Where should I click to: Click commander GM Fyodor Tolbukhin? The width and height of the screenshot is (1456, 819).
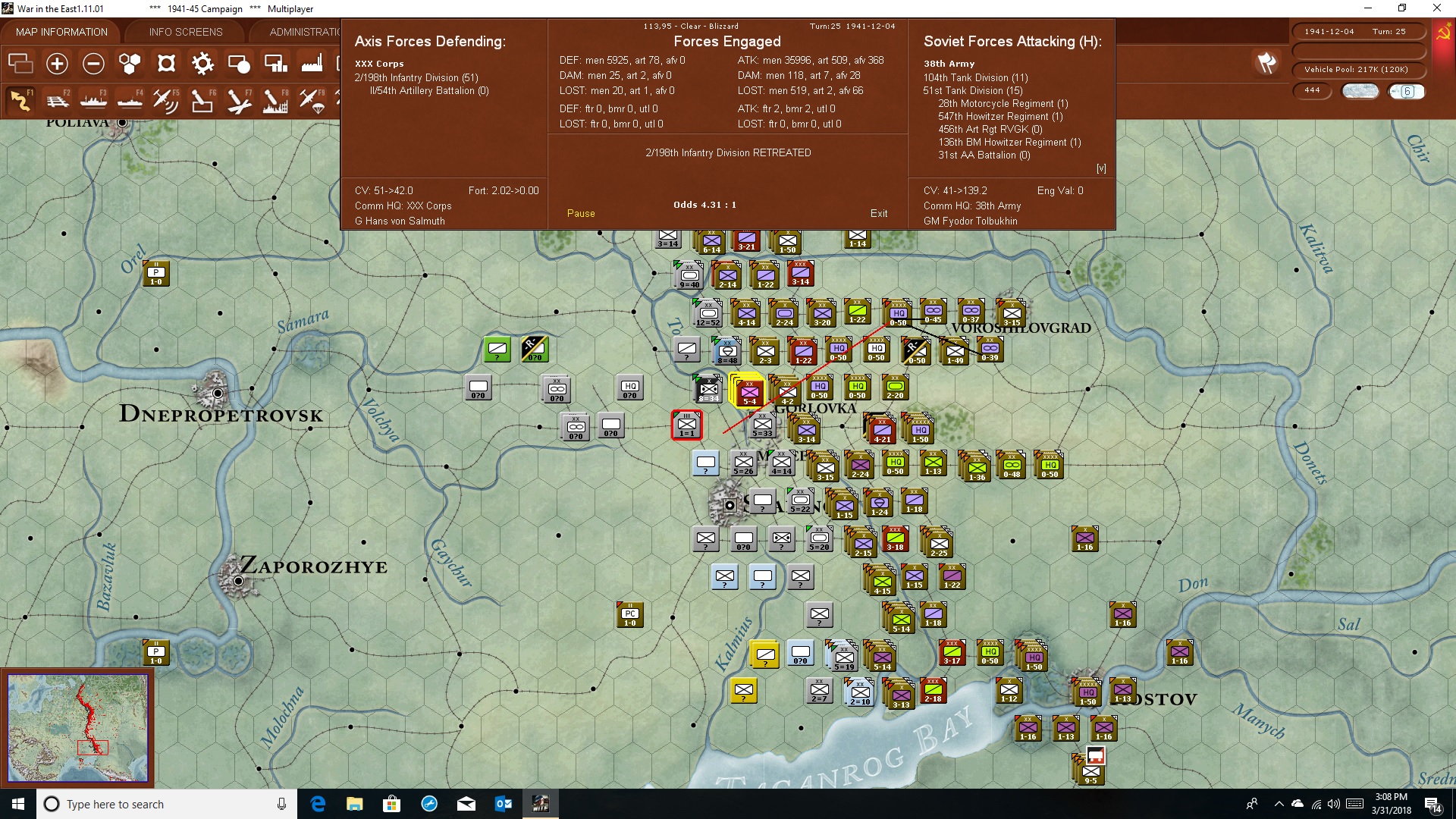pos(971,221)
